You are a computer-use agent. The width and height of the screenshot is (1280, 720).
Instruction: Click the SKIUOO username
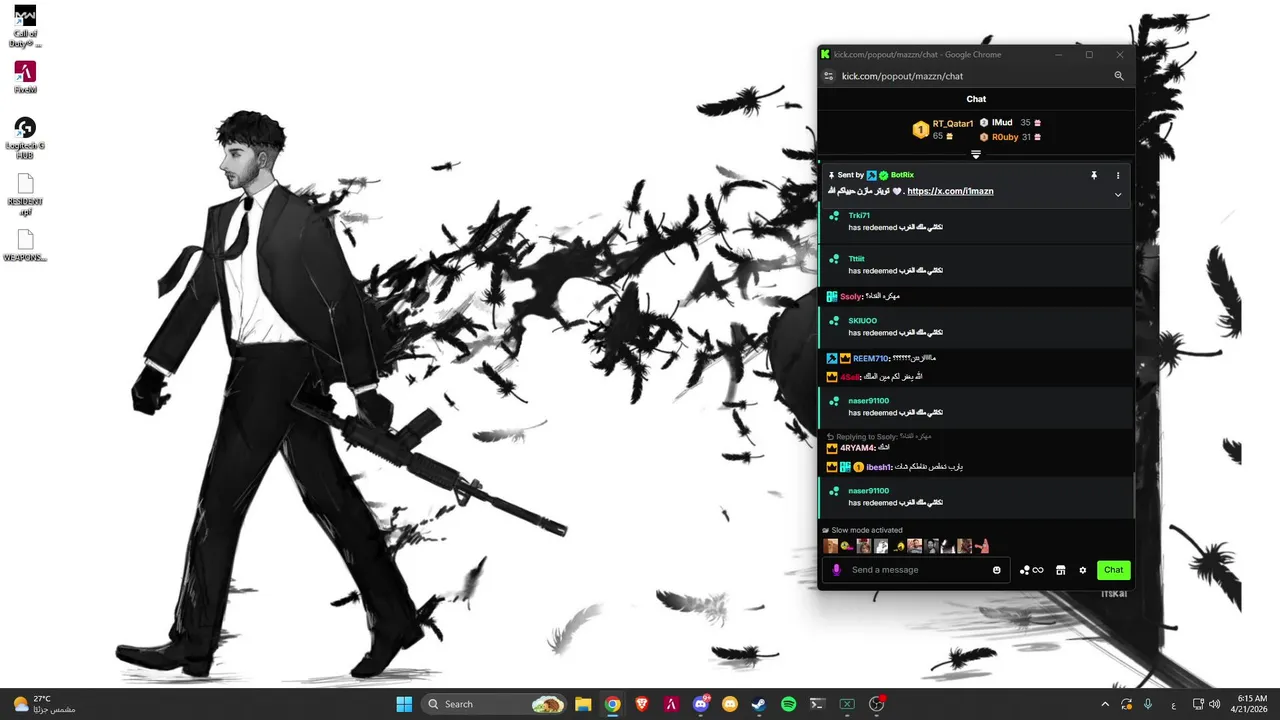click(862, 321)
